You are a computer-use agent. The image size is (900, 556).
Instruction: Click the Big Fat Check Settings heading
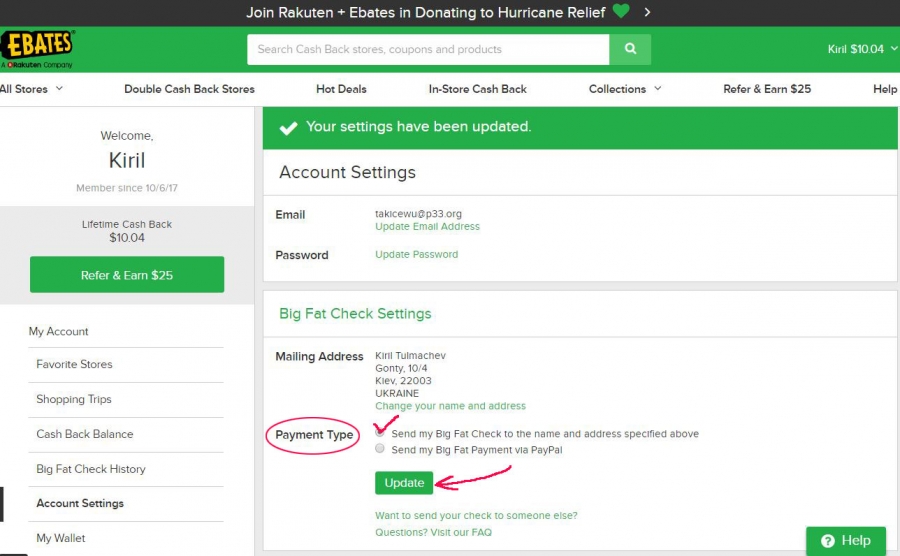click(355, 314)
